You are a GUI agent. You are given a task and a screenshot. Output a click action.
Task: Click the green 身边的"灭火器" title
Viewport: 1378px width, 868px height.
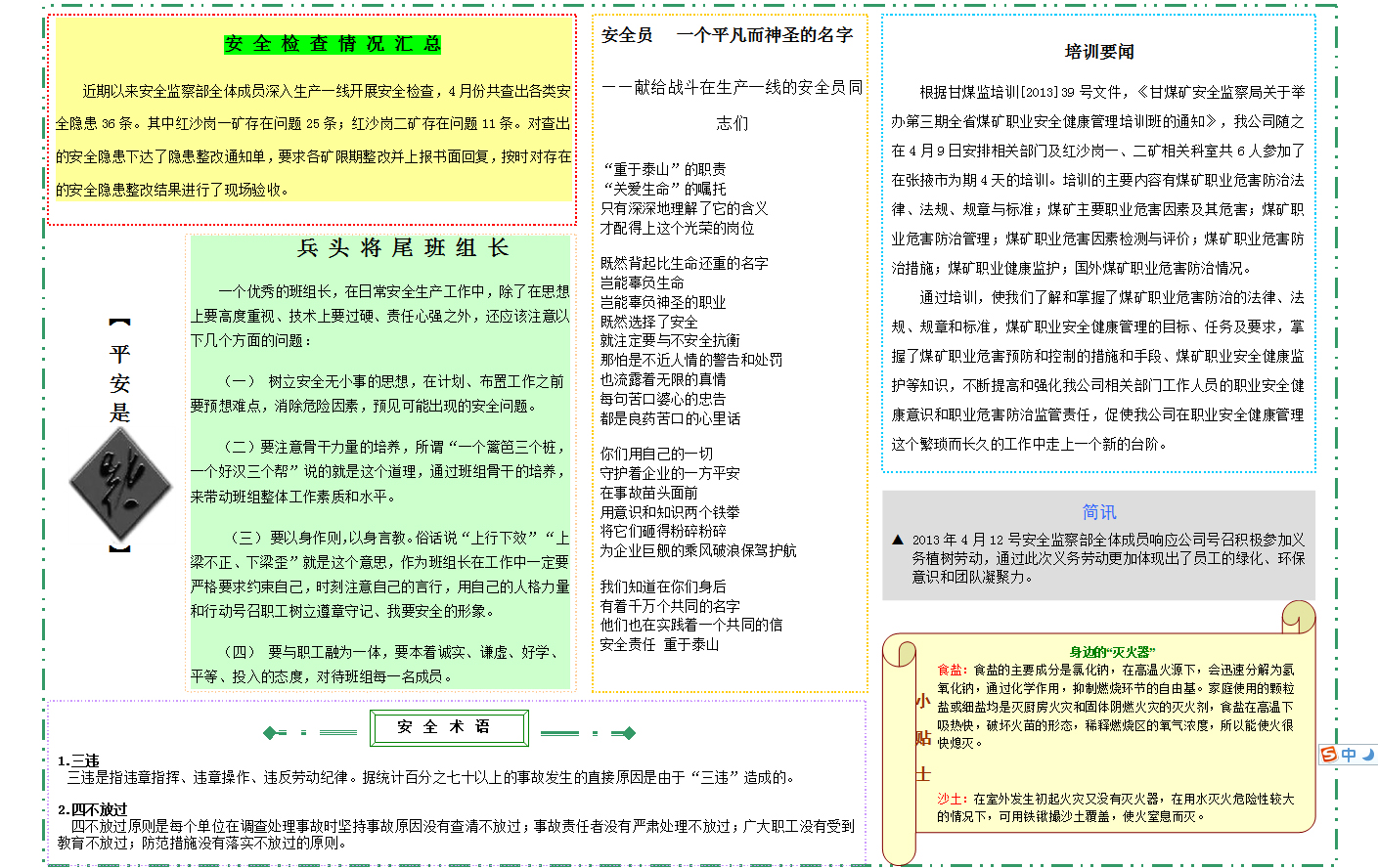pyautogui.click(x=1112, y=652)
